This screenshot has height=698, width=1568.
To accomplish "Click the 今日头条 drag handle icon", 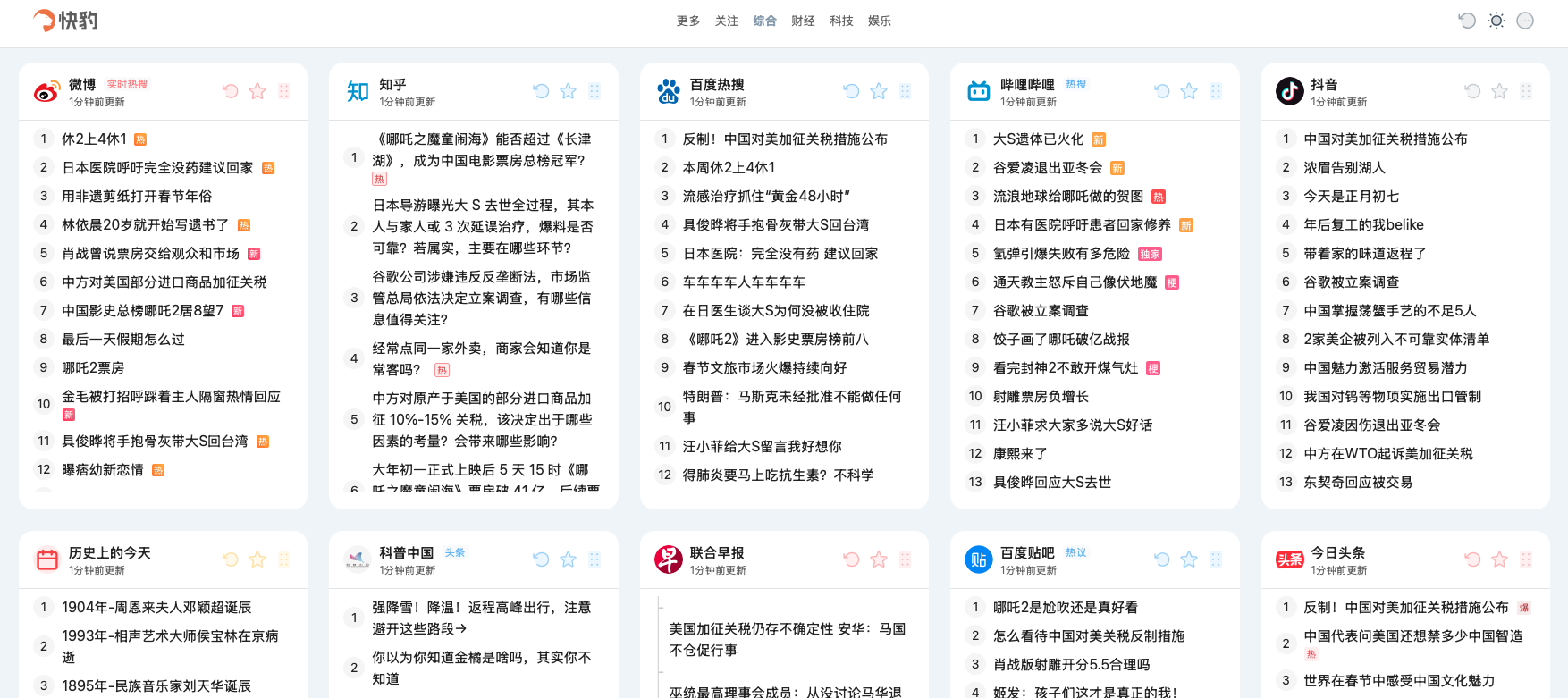I will [x=1526, y=559].
